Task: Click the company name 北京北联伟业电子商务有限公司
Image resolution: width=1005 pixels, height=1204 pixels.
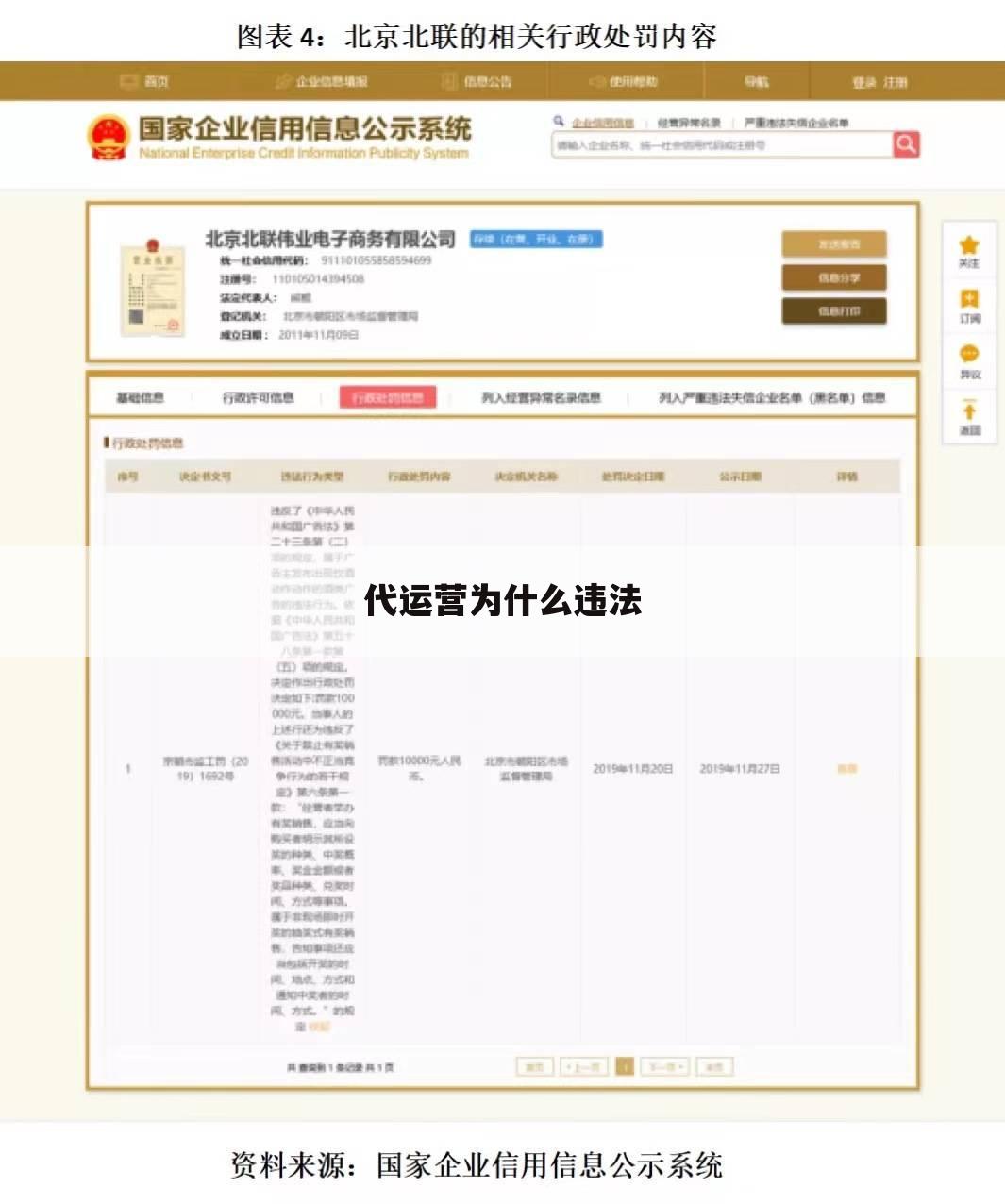Action: 331,239
